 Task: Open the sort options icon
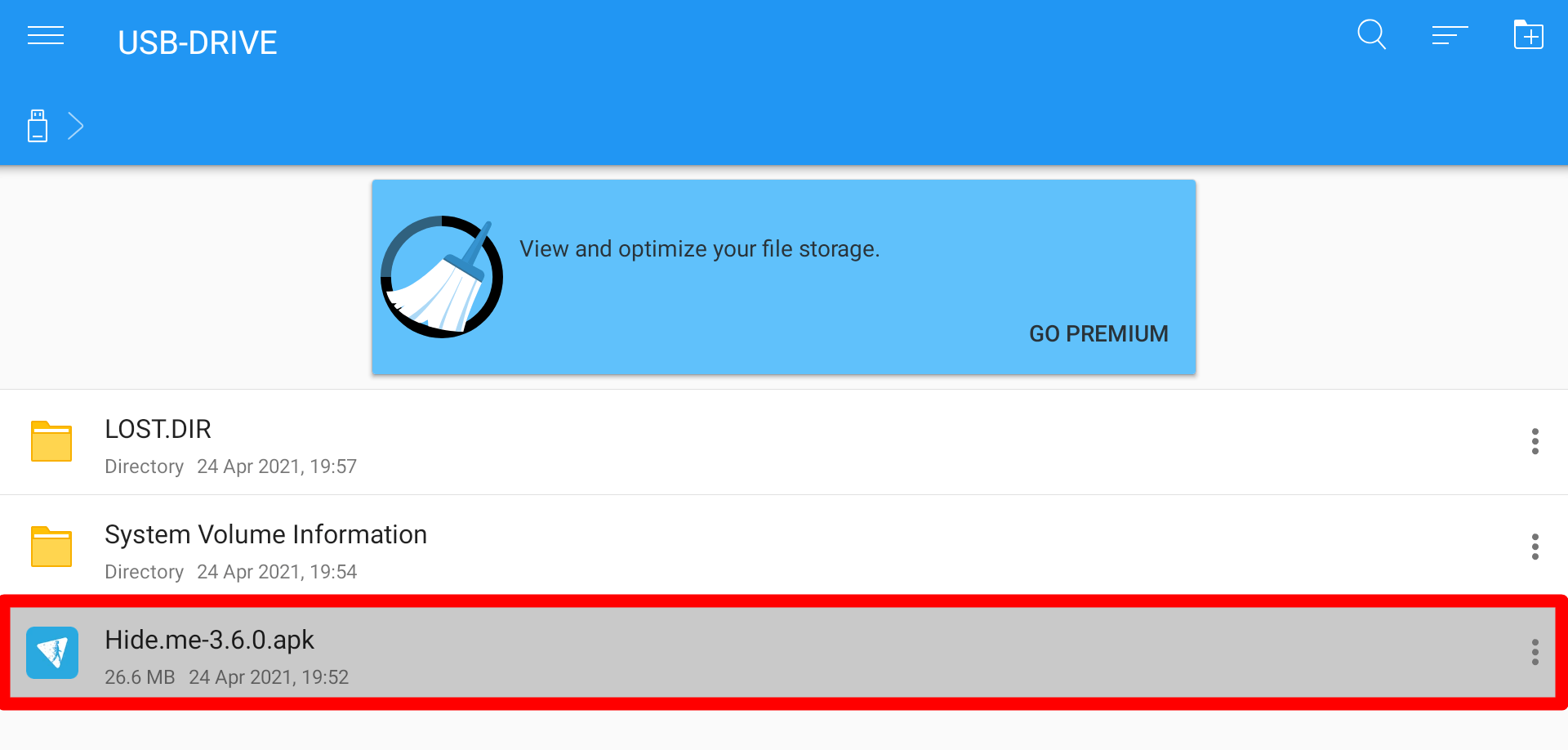click(x=1450, y=36)
